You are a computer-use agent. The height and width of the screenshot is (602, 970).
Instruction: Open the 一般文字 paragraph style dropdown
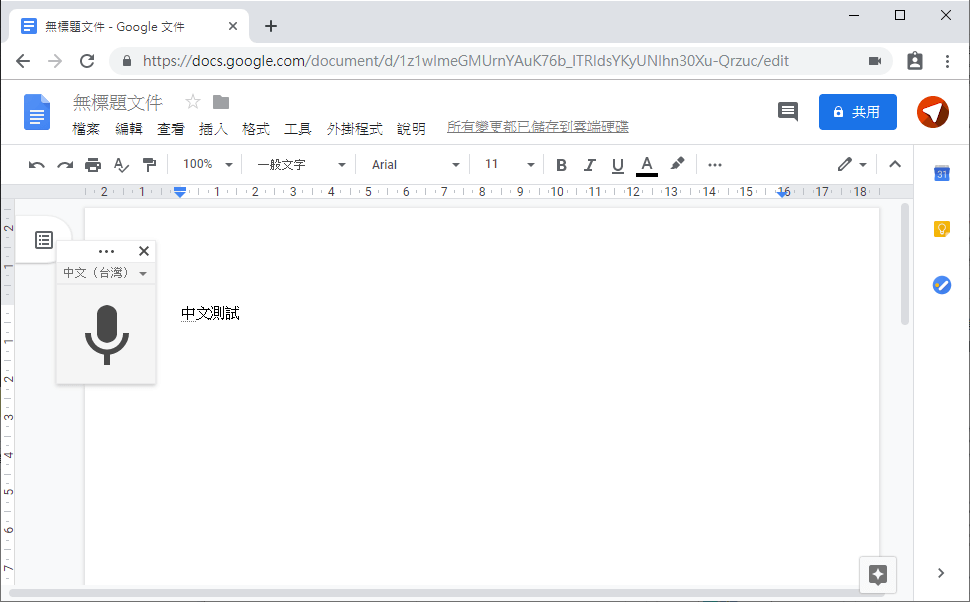[301, 165]
